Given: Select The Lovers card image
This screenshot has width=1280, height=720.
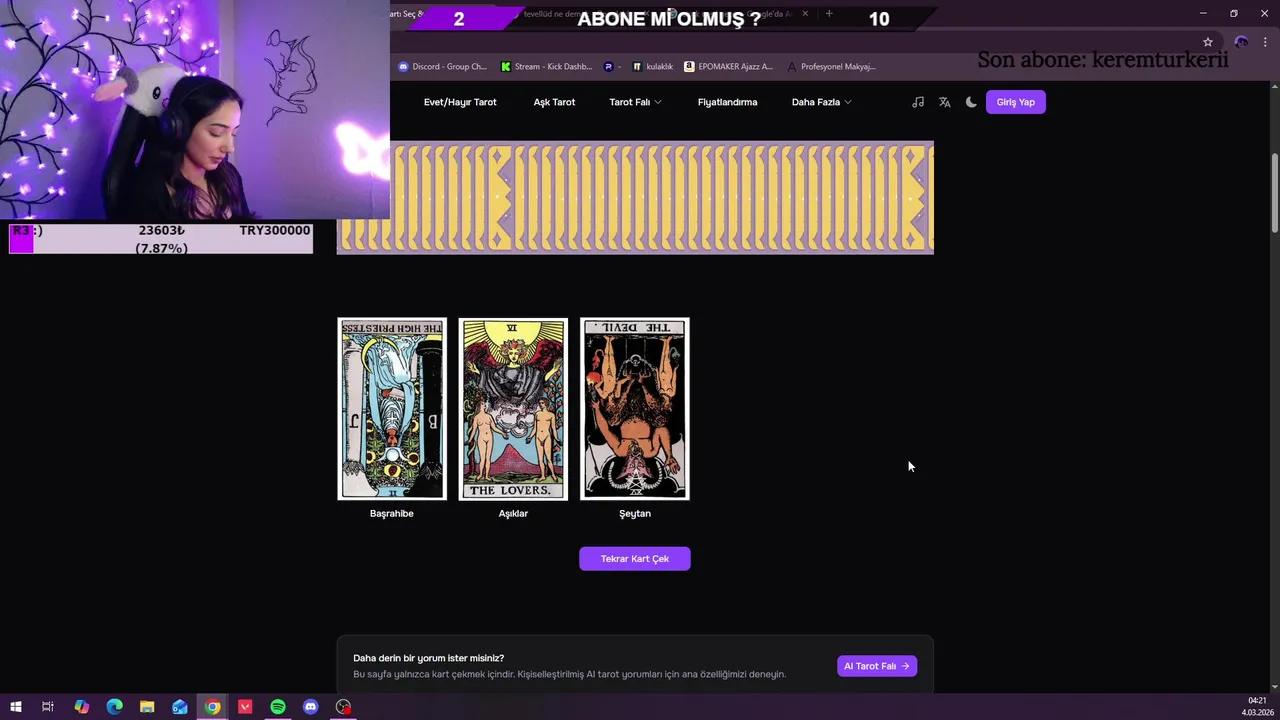Looking at the screenshot, I should pos(513,409).
